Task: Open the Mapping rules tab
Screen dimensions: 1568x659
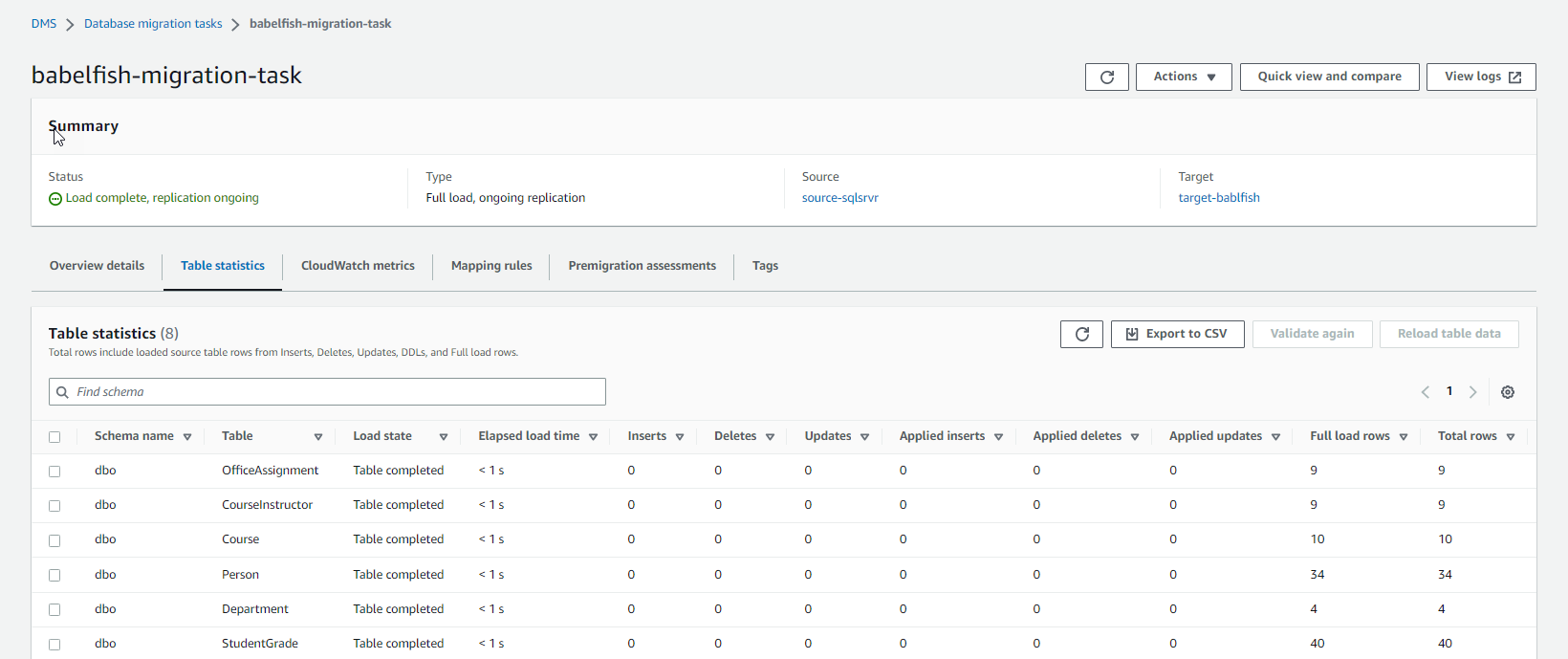Action: click(491, 266)
